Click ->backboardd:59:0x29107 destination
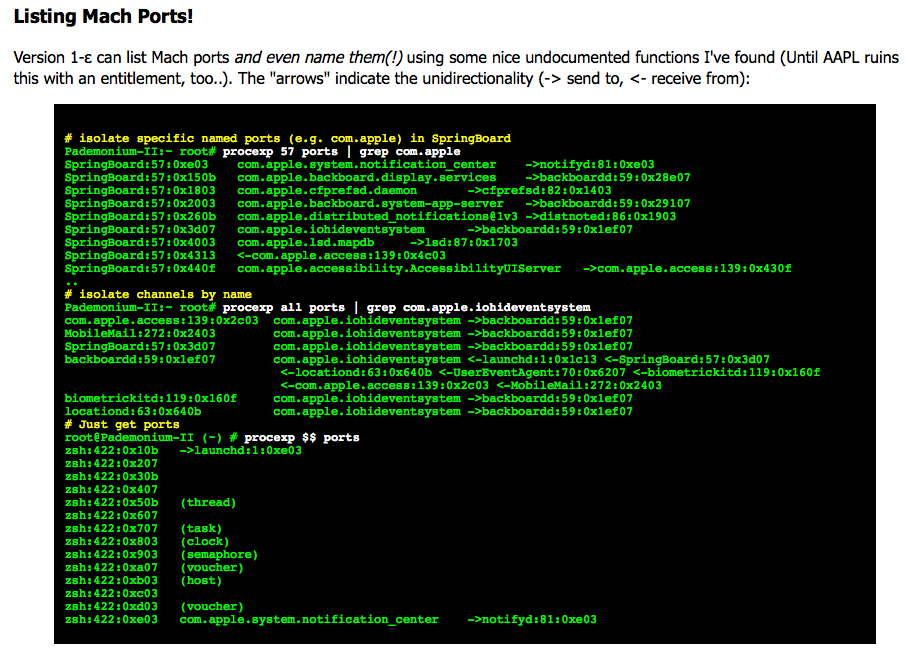The image size is (906, 651). tap(608, 203)
